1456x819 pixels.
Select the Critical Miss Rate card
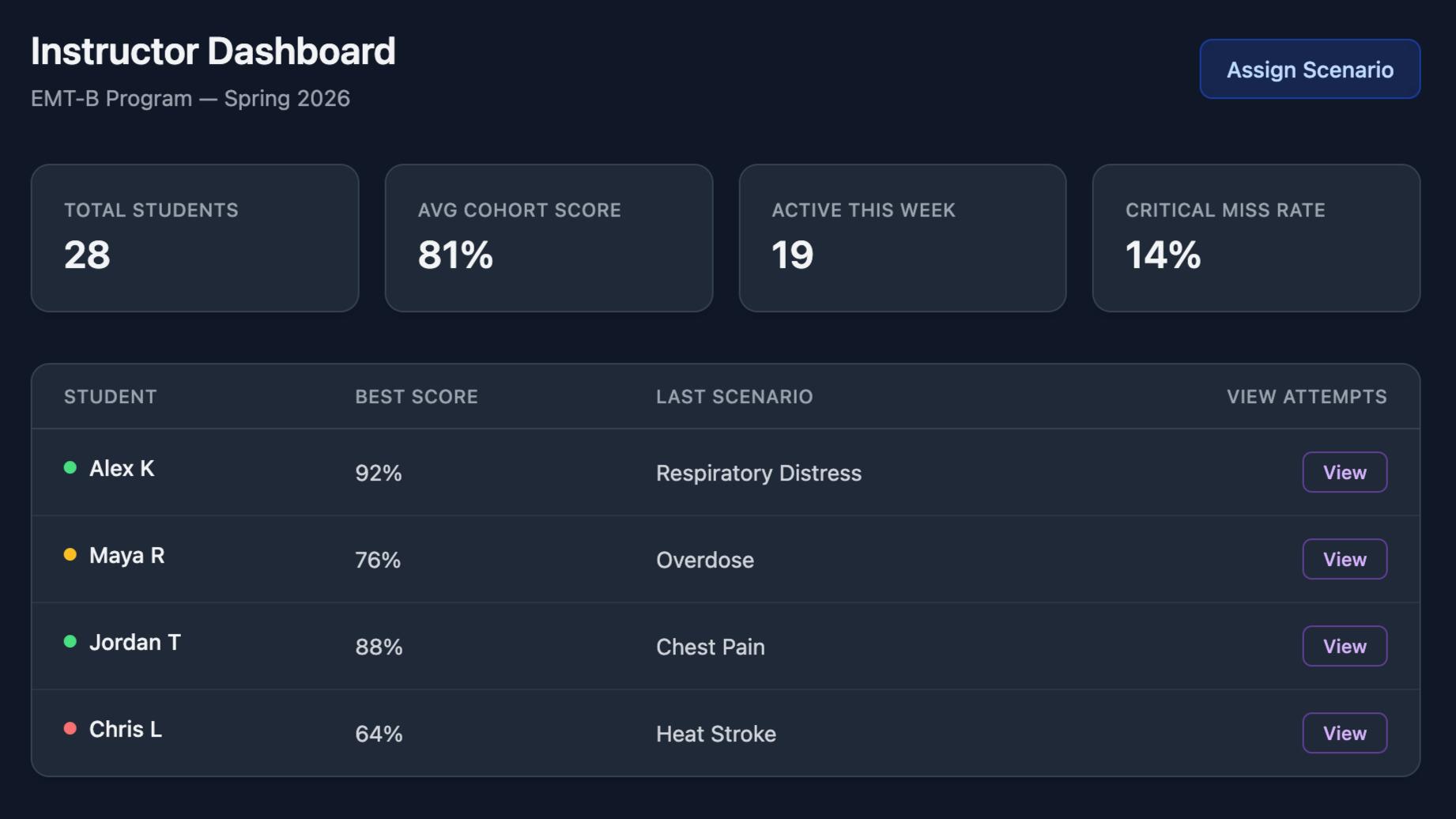pyautogui.click(x=1256, y=237)
